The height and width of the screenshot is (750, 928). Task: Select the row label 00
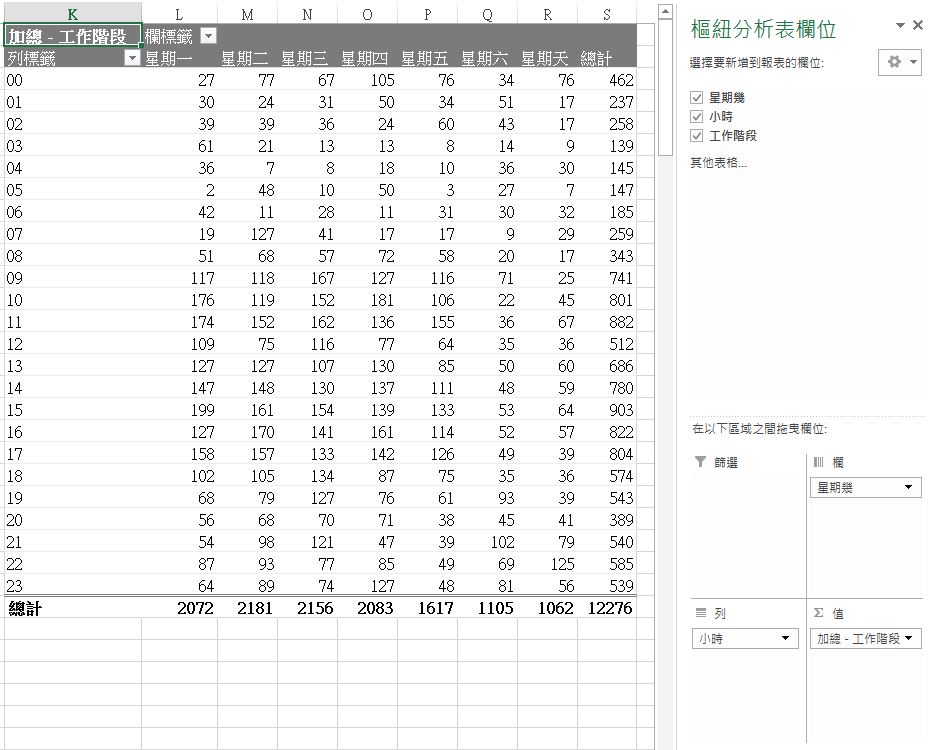tap(73, 80)
